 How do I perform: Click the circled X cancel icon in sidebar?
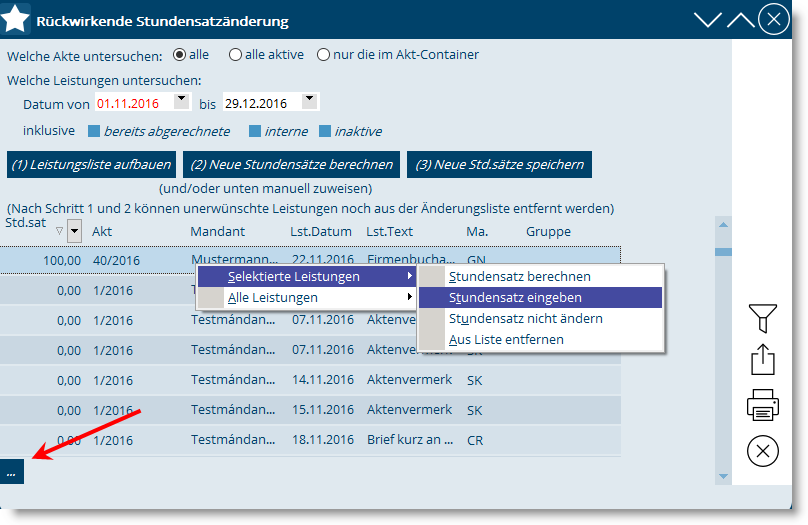click(762, 451)
